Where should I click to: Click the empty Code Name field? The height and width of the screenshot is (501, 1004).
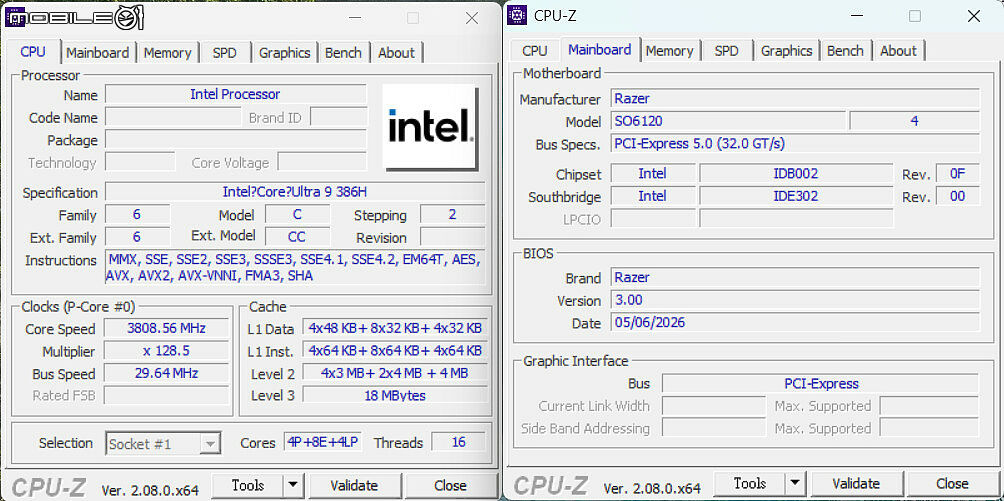[173, 117]
